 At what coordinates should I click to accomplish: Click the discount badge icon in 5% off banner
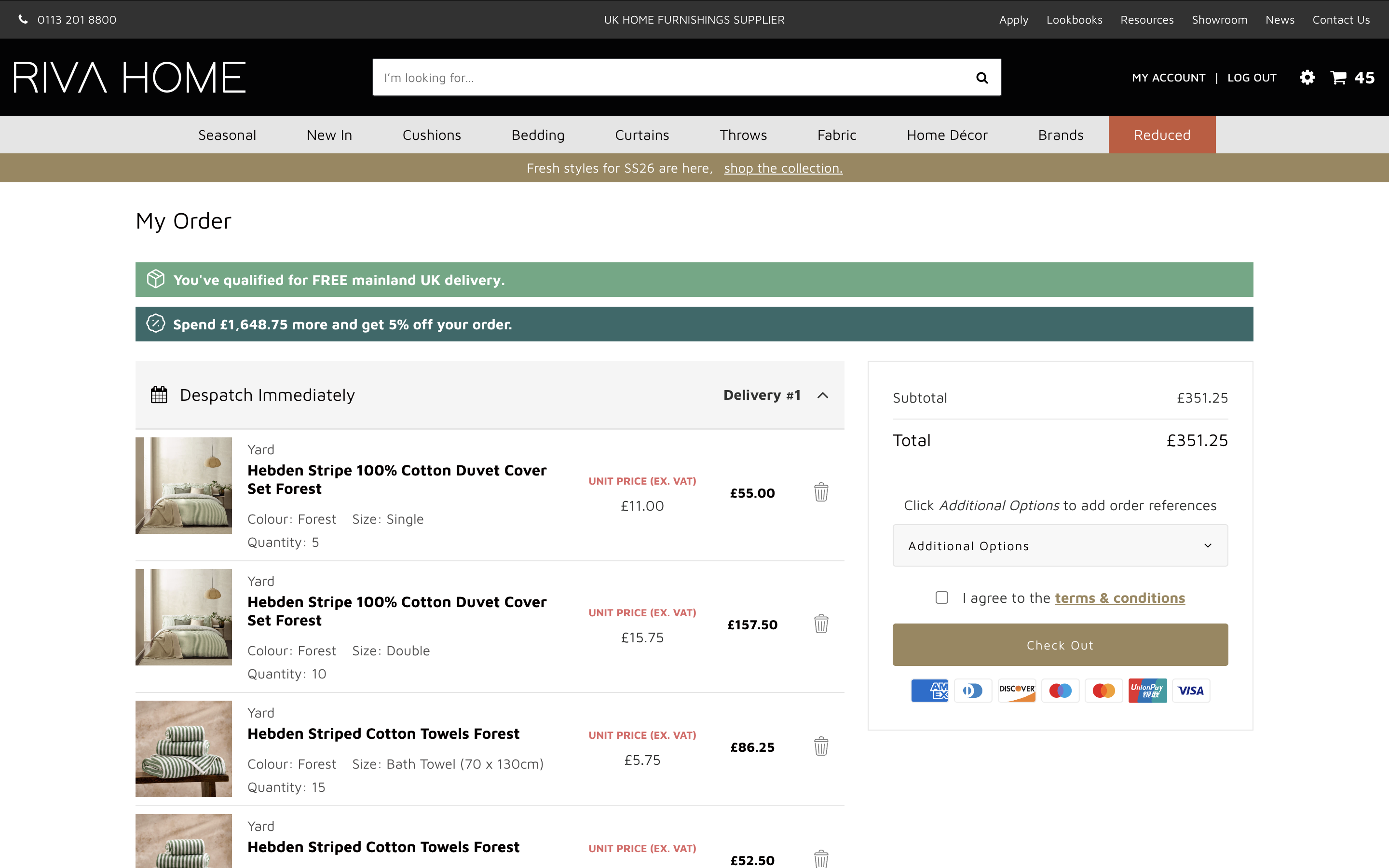coord(156,324)
